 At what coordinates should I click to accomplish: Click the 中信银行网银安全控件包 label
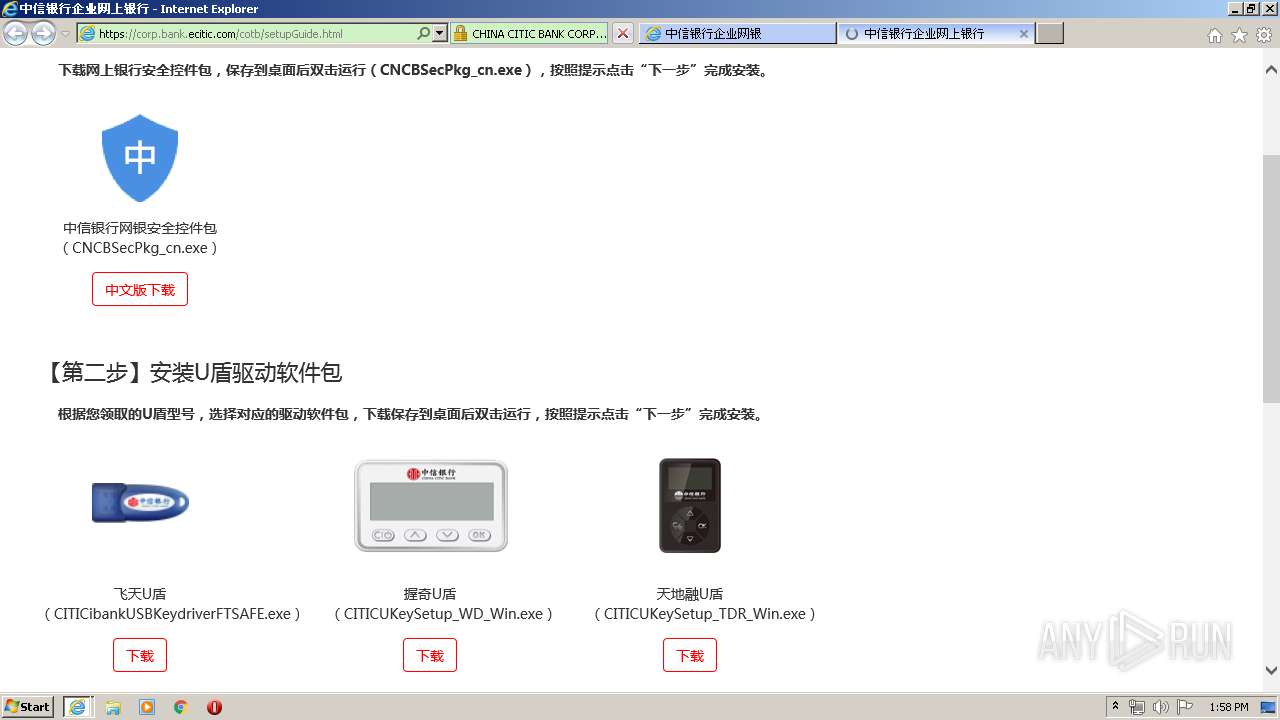coord(140,228)
